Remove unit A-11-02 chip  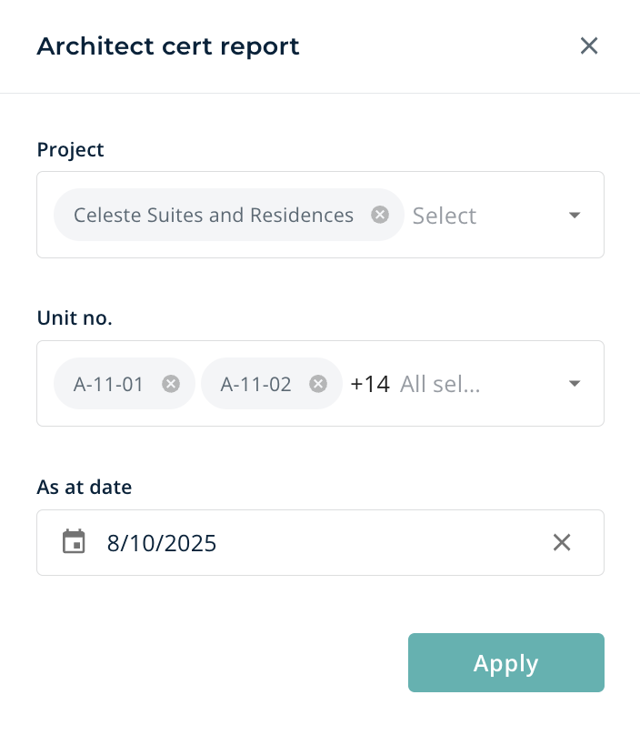[x=318, y=384]
